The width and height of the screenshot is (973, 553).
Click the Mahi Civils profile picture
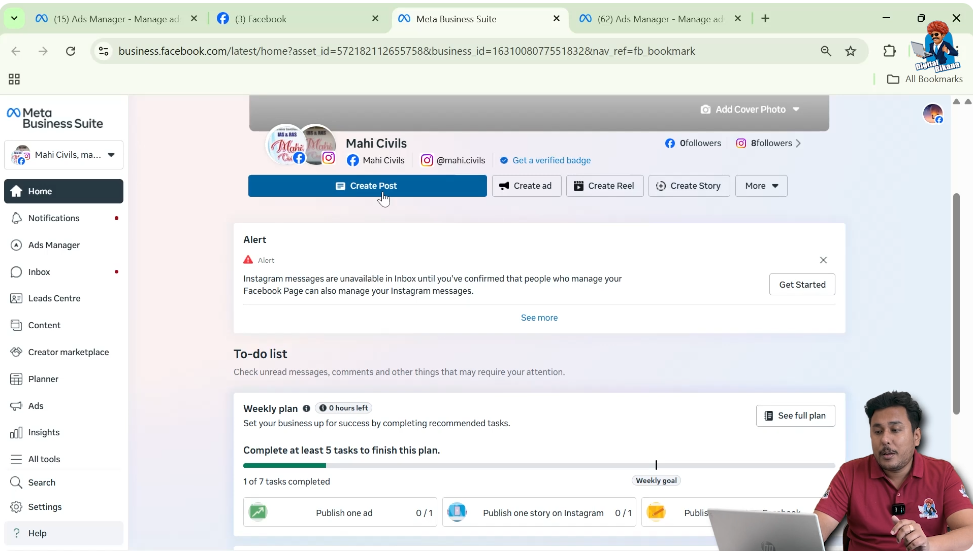click(x=286, y=145)
